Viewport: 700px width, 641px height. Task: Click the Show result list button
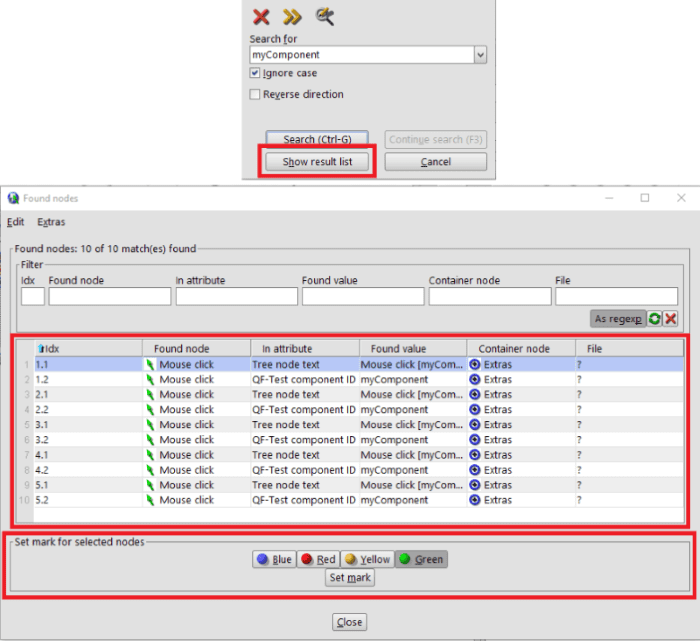(x=317, y=162)
